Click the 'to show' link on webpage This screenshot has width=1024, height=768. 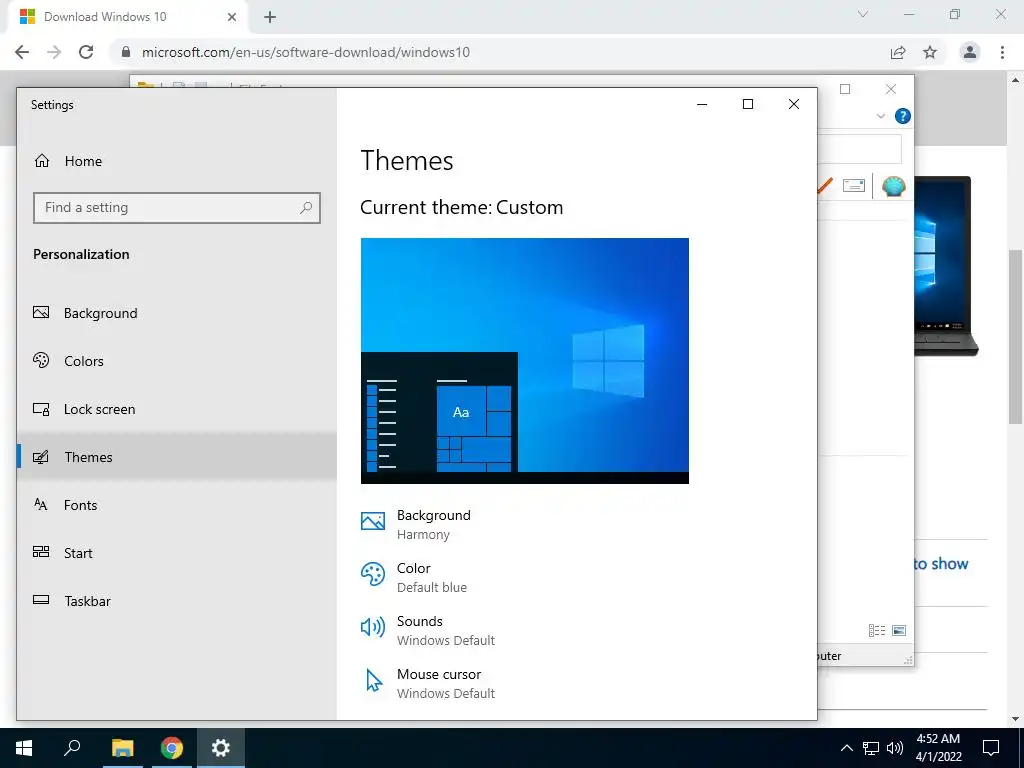(x=941, y=564)
